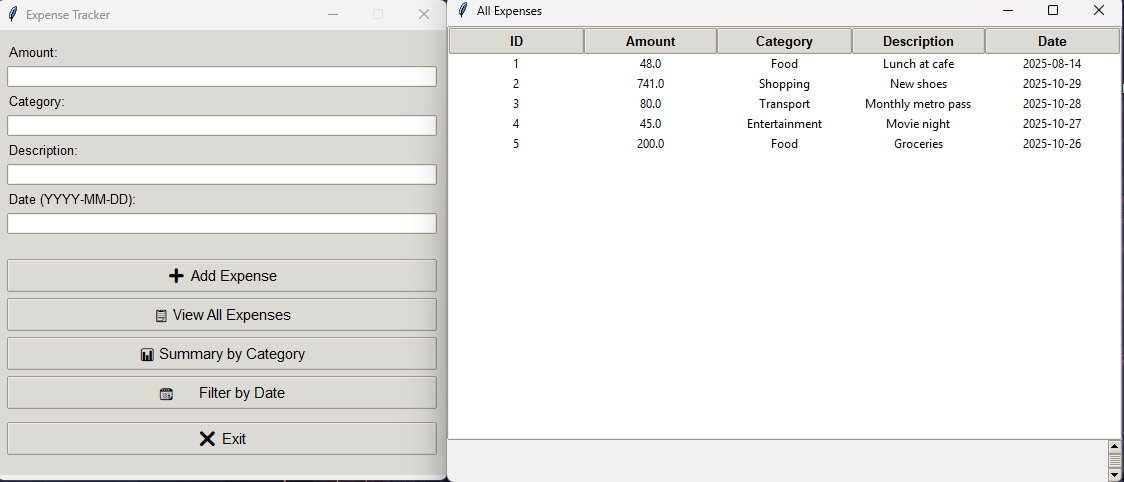Click the feather icon in Expense Tracker title bar
Screen dimensions: 1124x482
pos(13,14)
